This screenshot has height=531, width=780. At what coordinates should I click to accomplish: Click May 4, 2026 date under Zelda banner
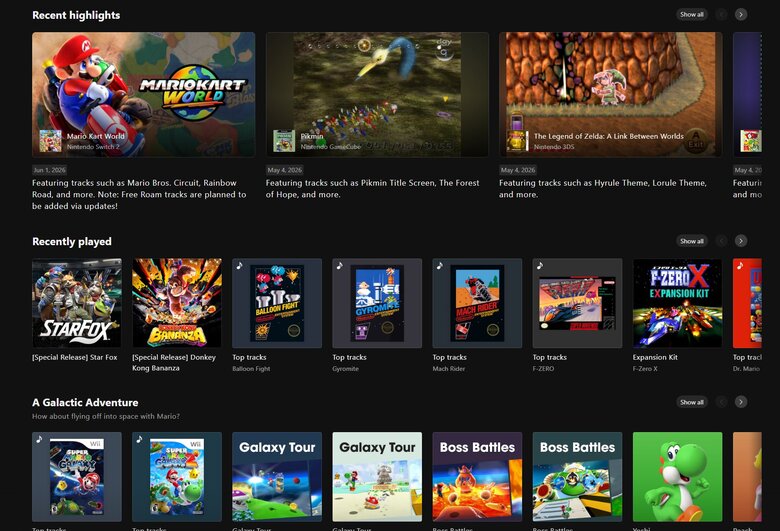click(x=518, y=170)
